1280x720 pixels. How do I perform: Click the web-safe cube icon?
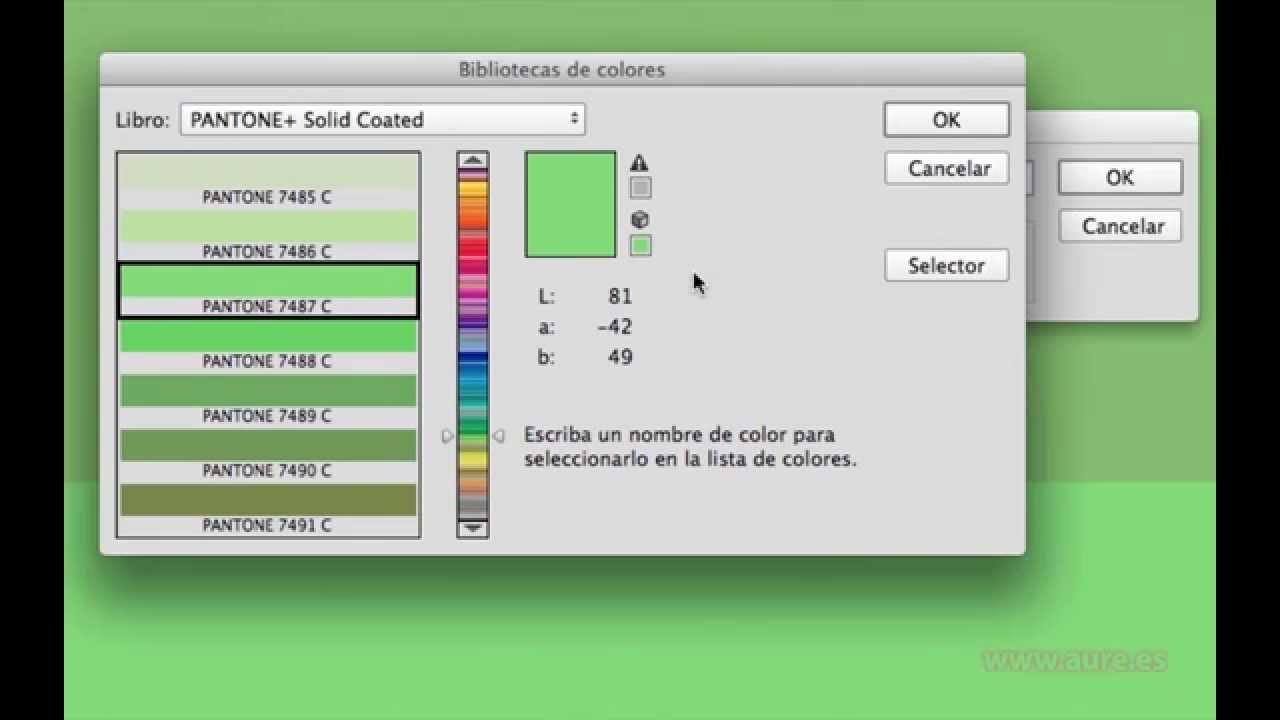pyautogui.click(x=640, y=220)
